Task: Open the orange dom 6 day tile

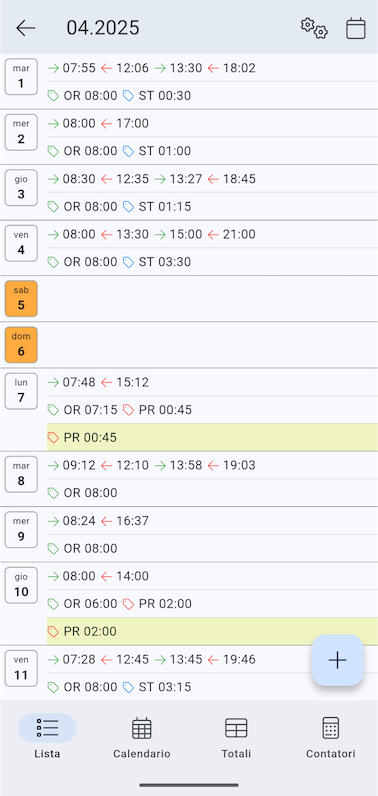Action: pos(21,345)
